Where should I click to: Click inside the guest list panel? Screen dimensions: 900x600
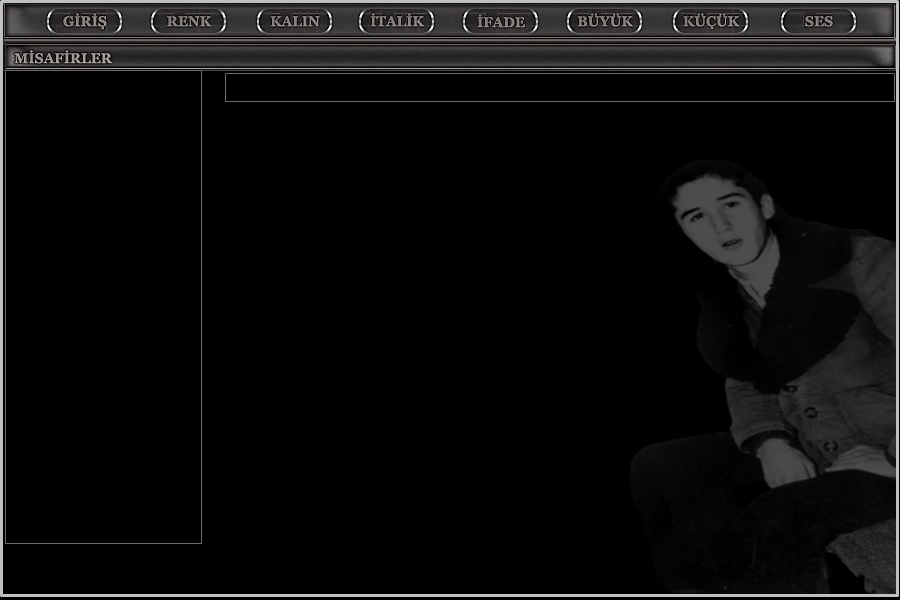(x=103, y=307)
